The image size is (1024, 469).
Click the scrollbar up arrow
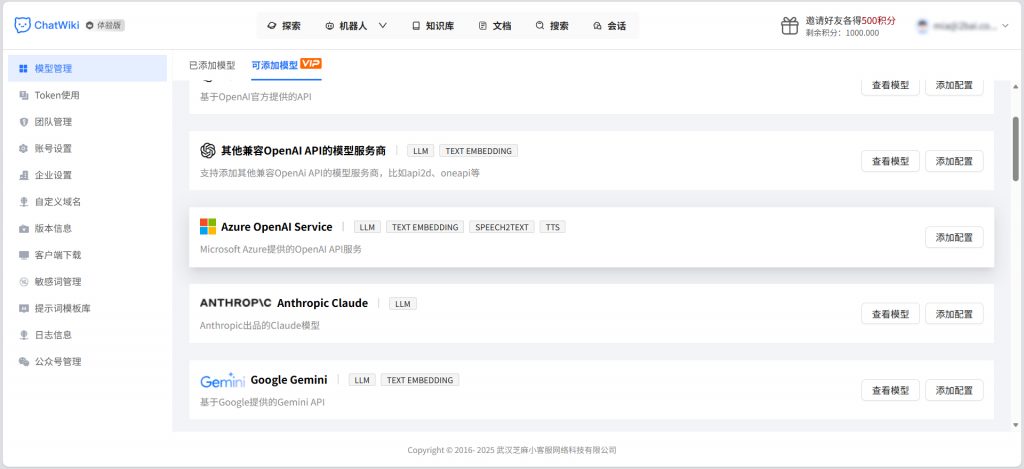tap(1016, 87)
